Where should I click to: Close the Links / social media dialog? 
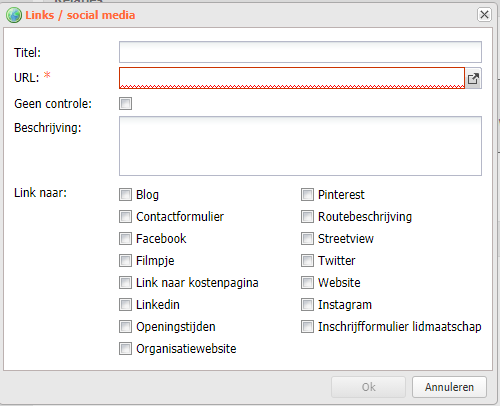484,15
